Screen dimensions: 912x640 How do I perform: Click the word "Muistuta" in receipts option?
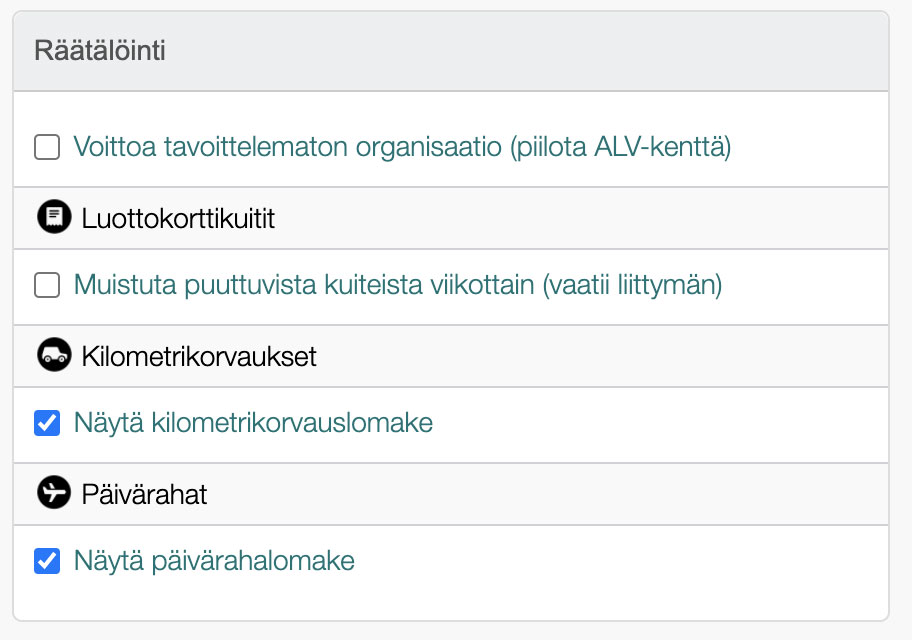click(x=125, y=286)
